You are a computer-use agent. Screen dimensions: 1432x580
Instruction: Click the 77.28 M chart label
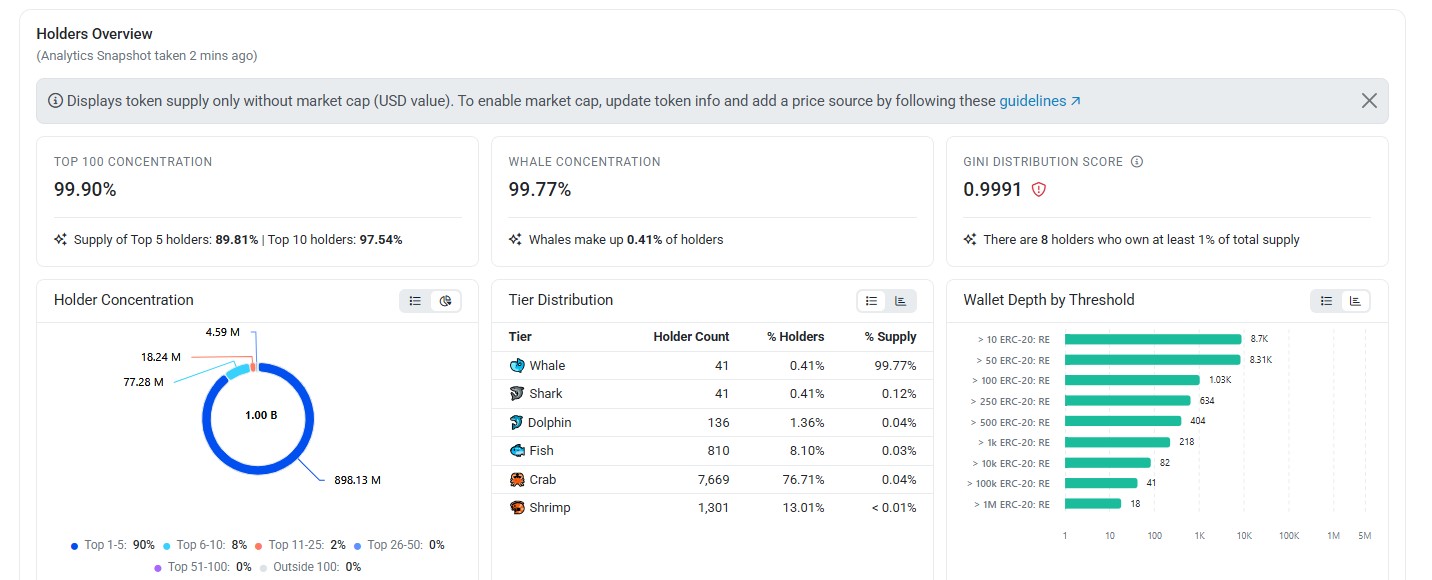tap(144, 382)
